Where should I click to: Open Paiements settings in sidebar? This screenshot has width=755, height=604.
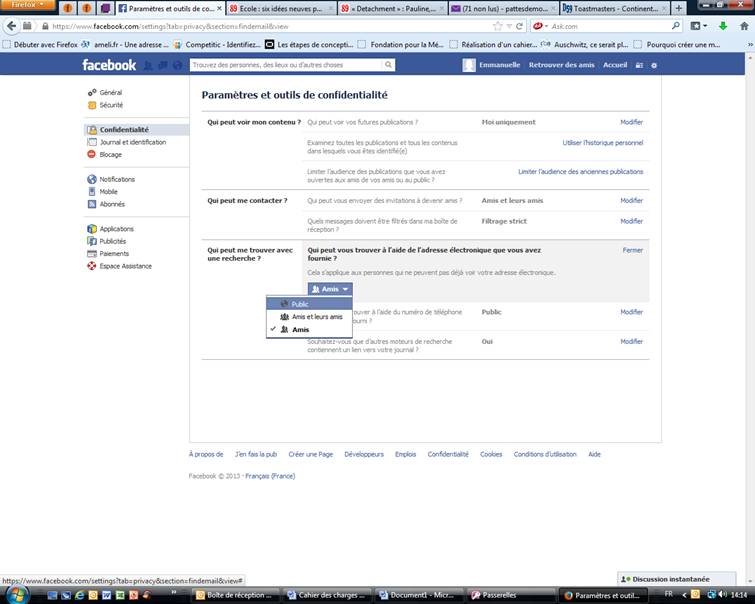coord(114,254)
